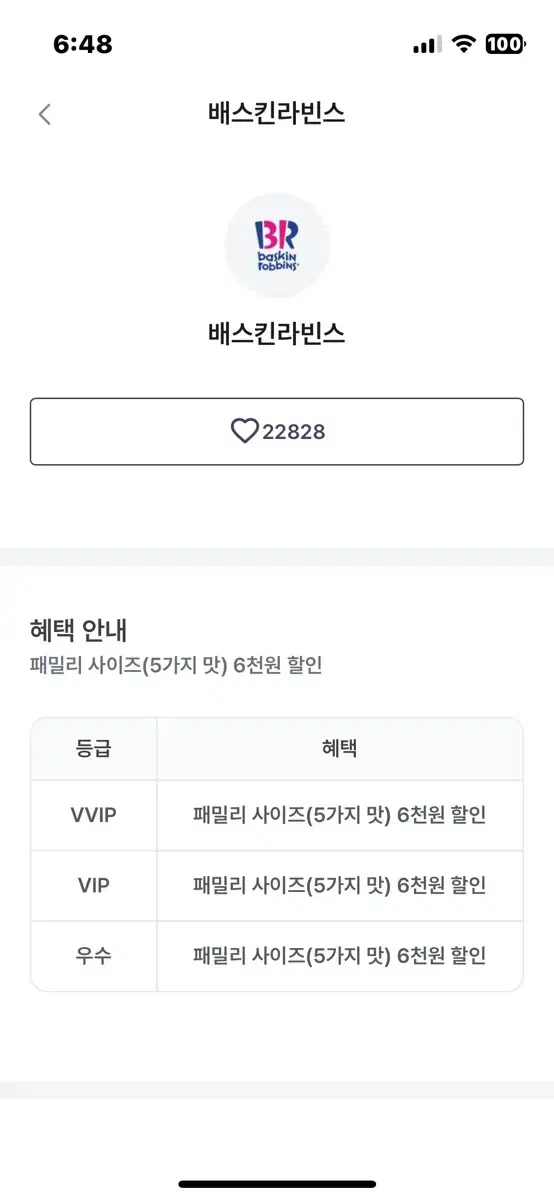Select the 배스킨라빈스 brand name under logo
The height and width of the screenshot is (1200, 554).
click(277, 333)
